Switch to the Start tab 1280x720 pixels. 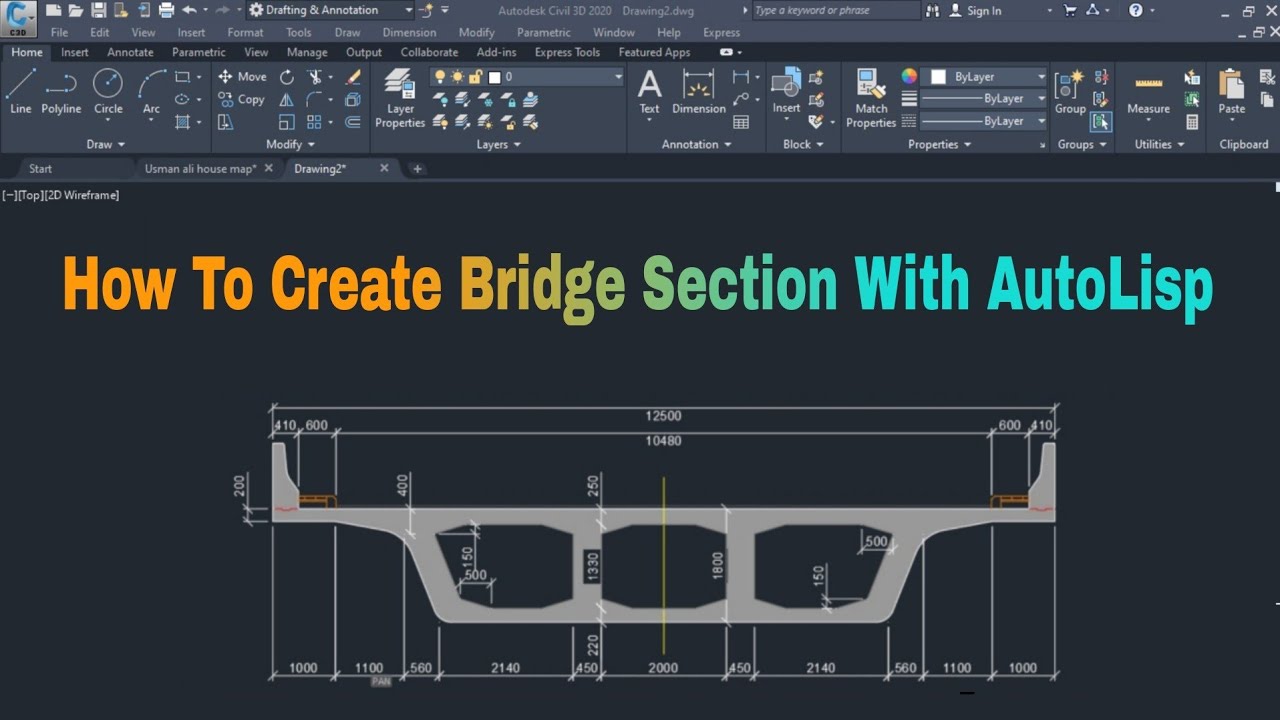click(41, 168)
